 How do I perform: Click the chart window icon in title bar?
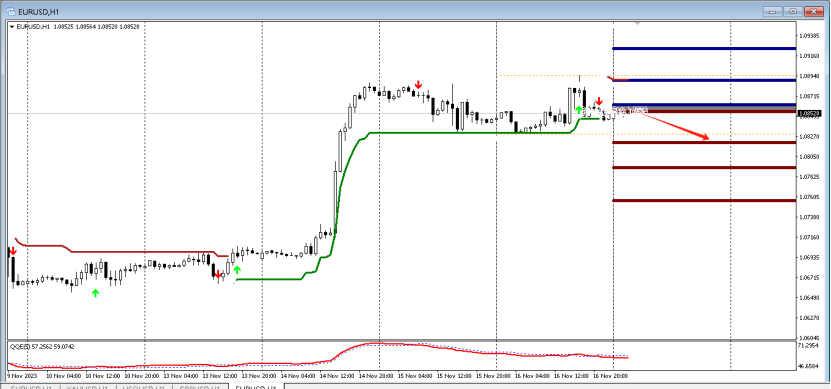pyautogui.click(x=10, y=11)
